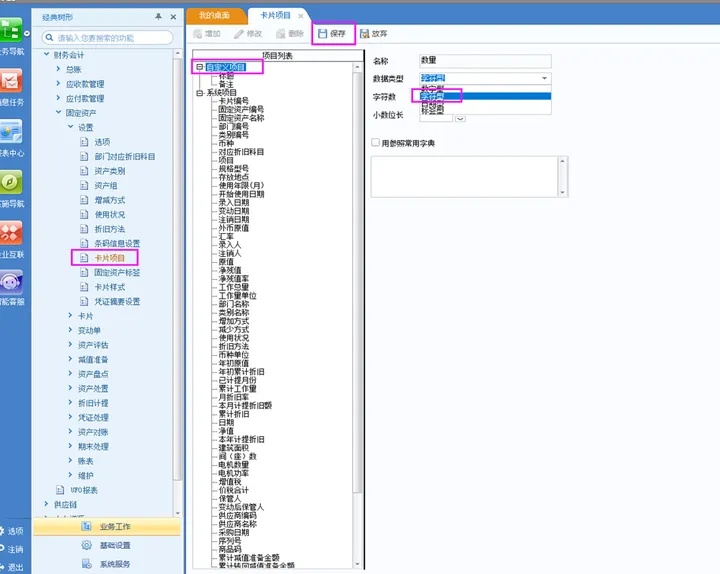Select the 基础设置 bottom panel item
Viewport: 720px width, 574px height.
[114, 545]
